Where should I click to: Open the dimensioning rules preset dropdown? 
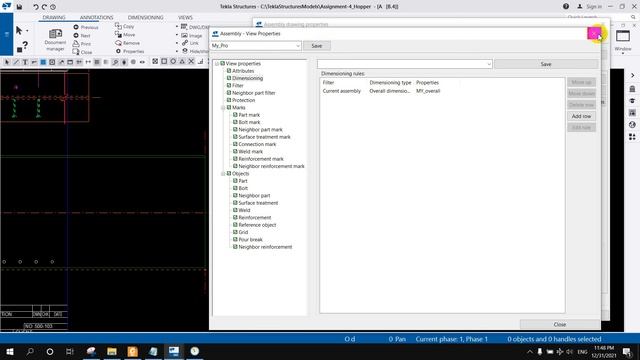tap(489, 64)
